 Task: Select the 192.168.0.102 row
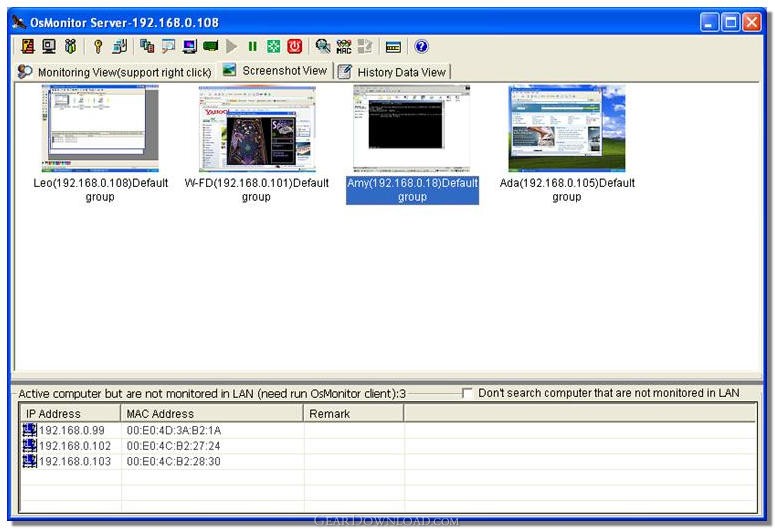[388, 446]
